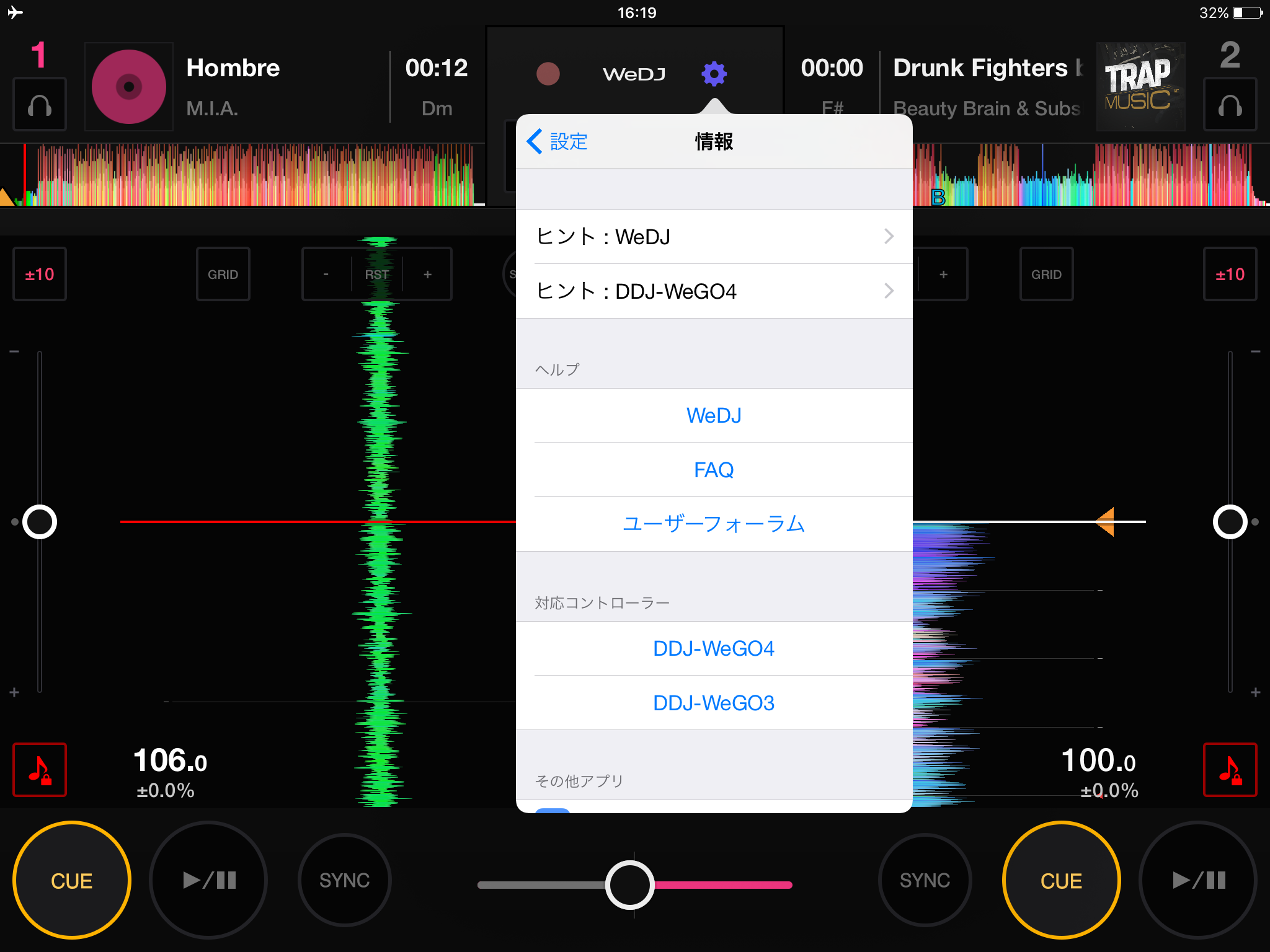Open DDJ-WeGO4 controller link
The width and height of the screenshot is (1270, 952).
714,648
